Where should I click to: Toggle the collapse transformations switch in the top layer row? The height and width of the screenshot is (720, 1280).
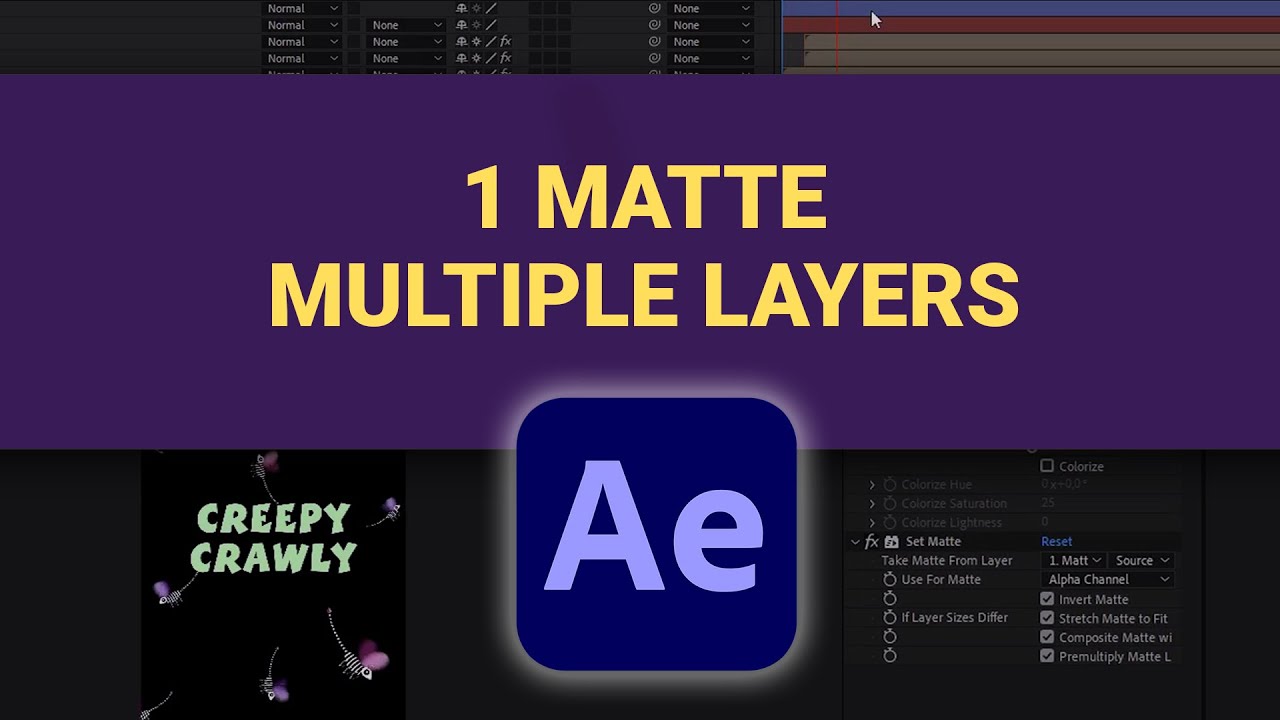(476, 8)
